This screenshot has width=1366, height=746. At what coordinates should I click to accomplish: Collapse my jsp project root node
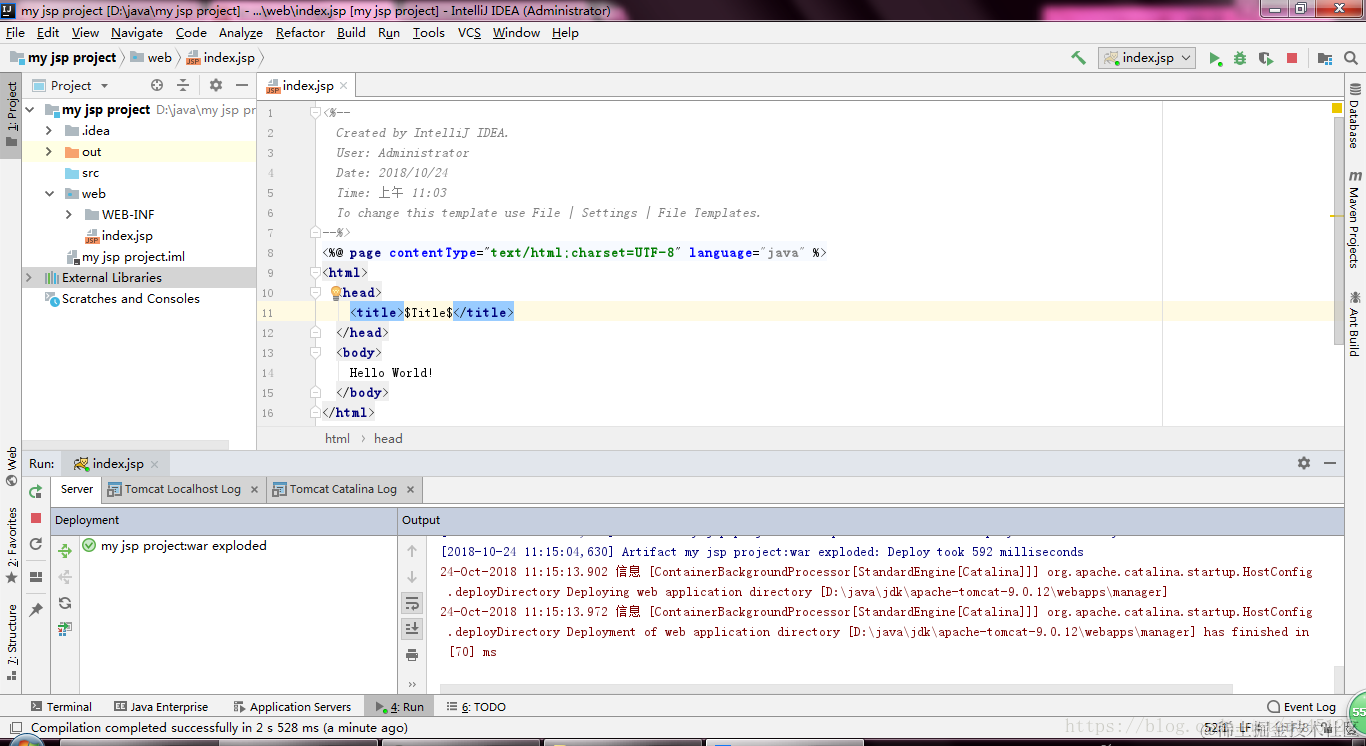pos(30,110)
